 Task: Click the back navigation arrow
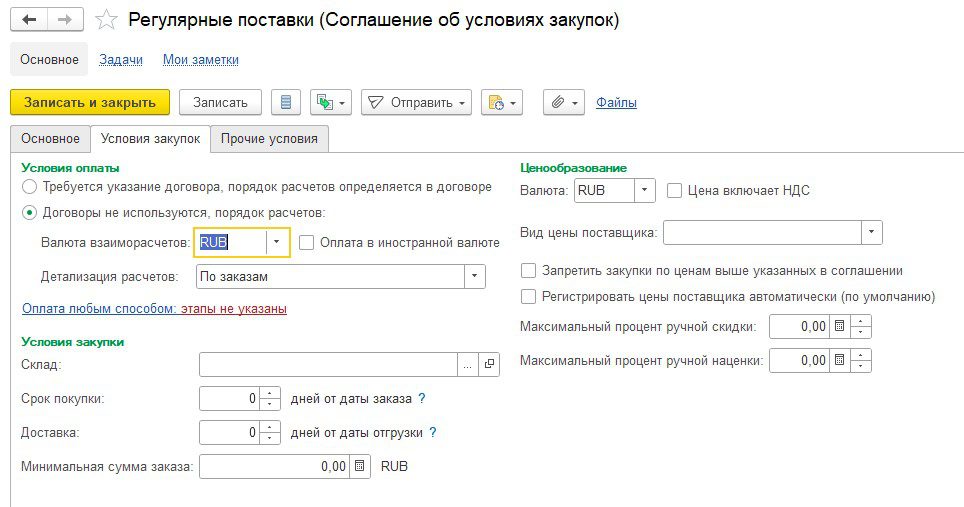coord(29,20)
